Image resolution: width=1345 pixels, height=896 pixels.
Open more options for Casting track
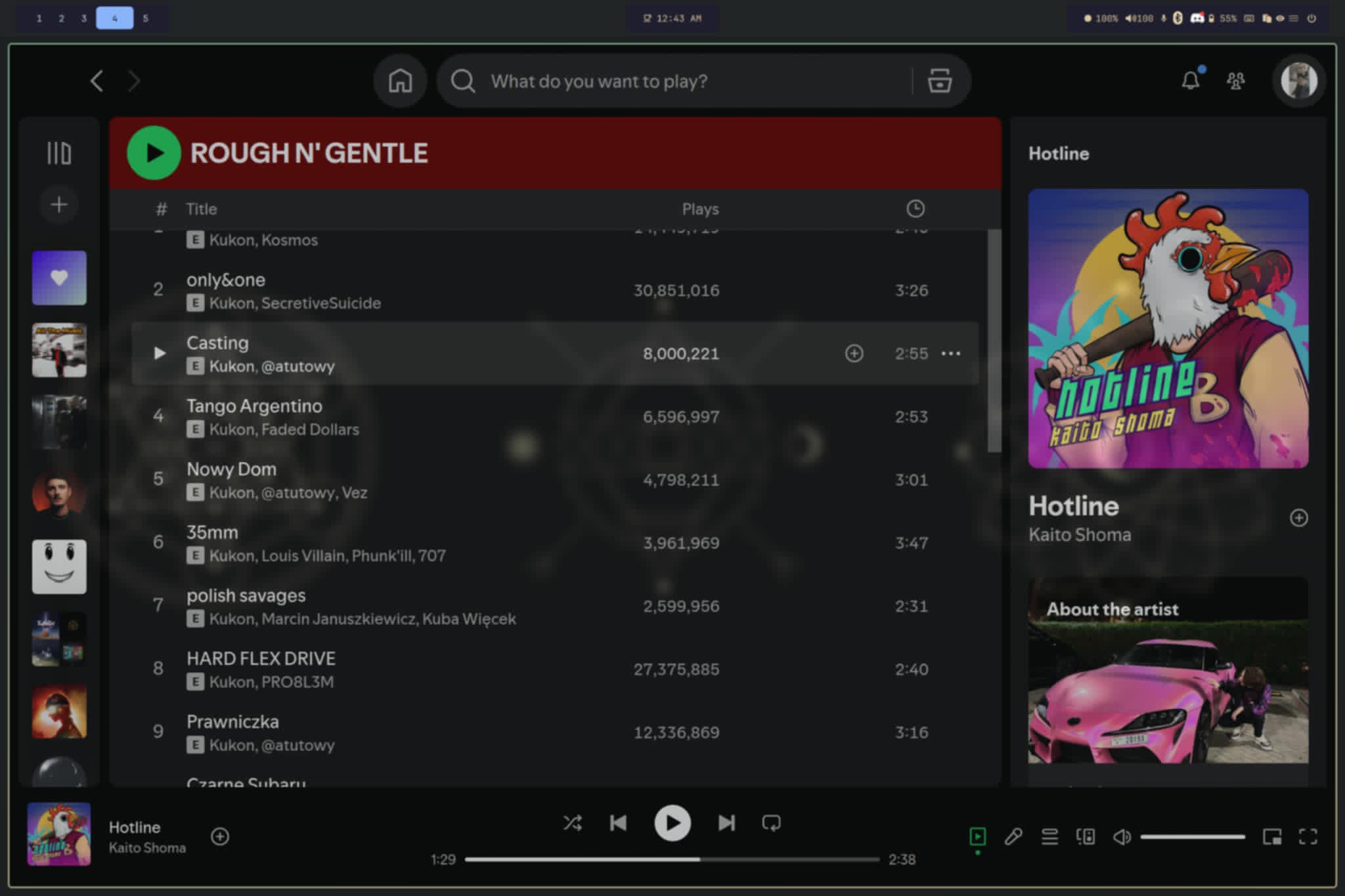tap(950, 354)
